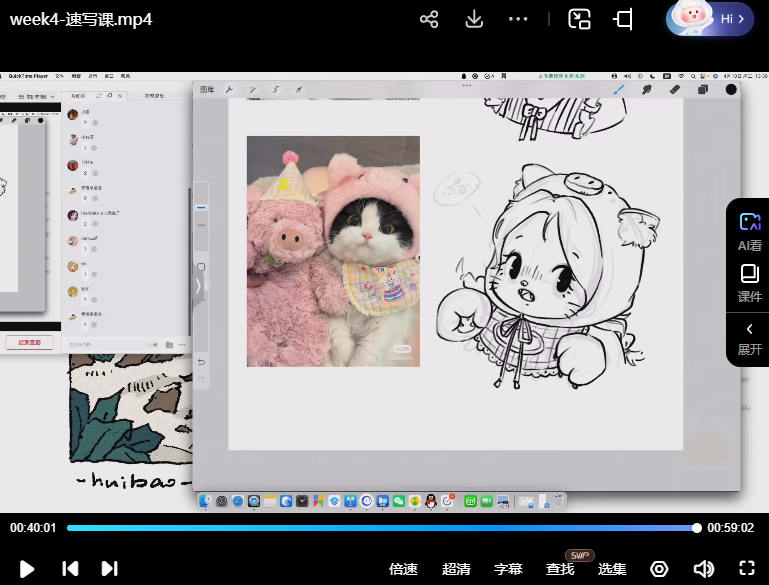The width and height of the screenshot is (769, 585).
Task: Open the 课件 courseware panel
Action: tap(749, 283)
